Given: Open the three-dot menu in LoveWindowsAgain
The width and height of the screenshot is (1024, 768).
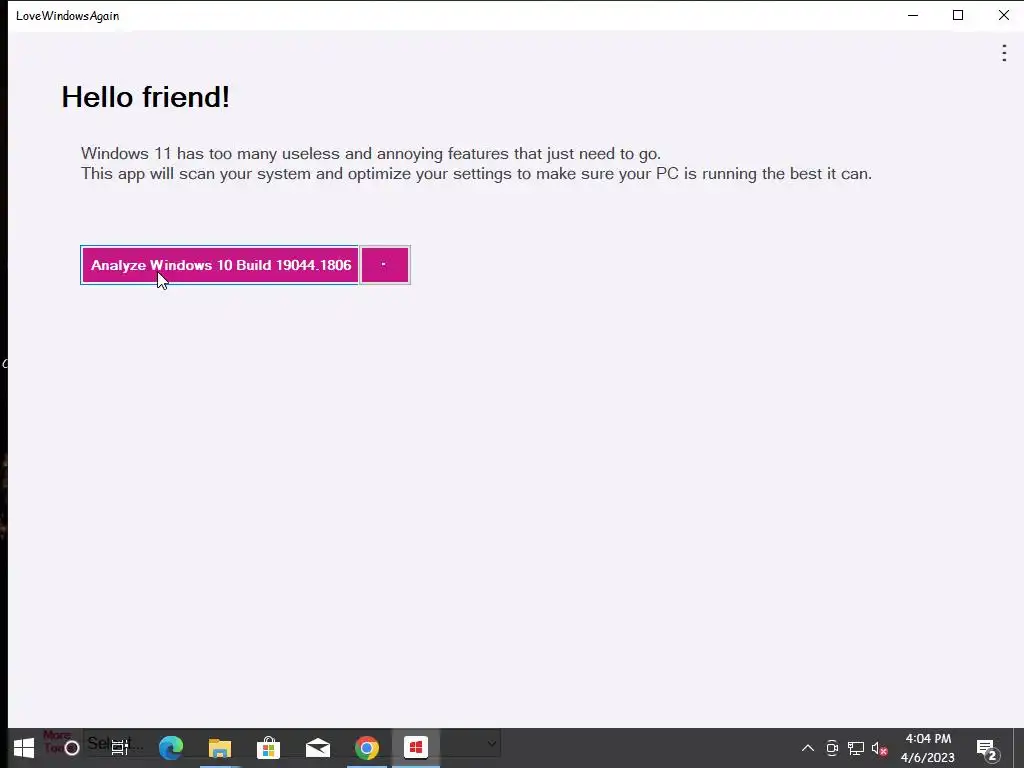Looking at the screenshot, I should (1004, 53).
